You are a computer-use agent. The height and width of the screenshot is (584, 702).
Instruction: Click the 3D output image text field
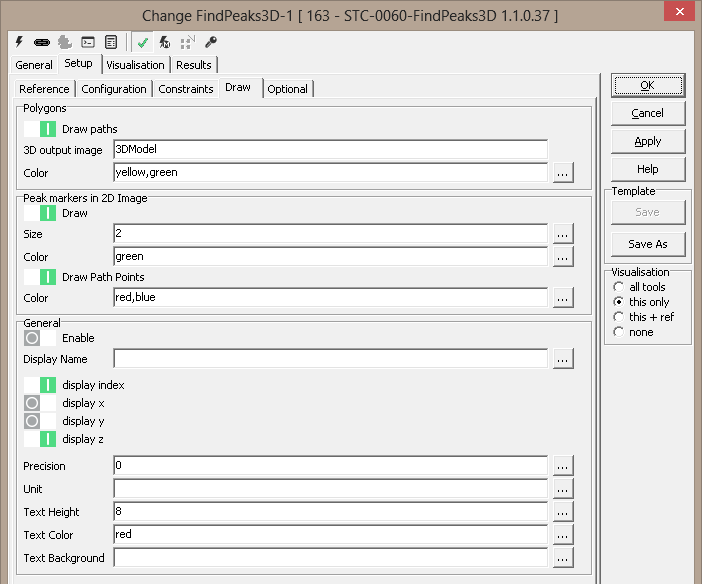point(330,150)
